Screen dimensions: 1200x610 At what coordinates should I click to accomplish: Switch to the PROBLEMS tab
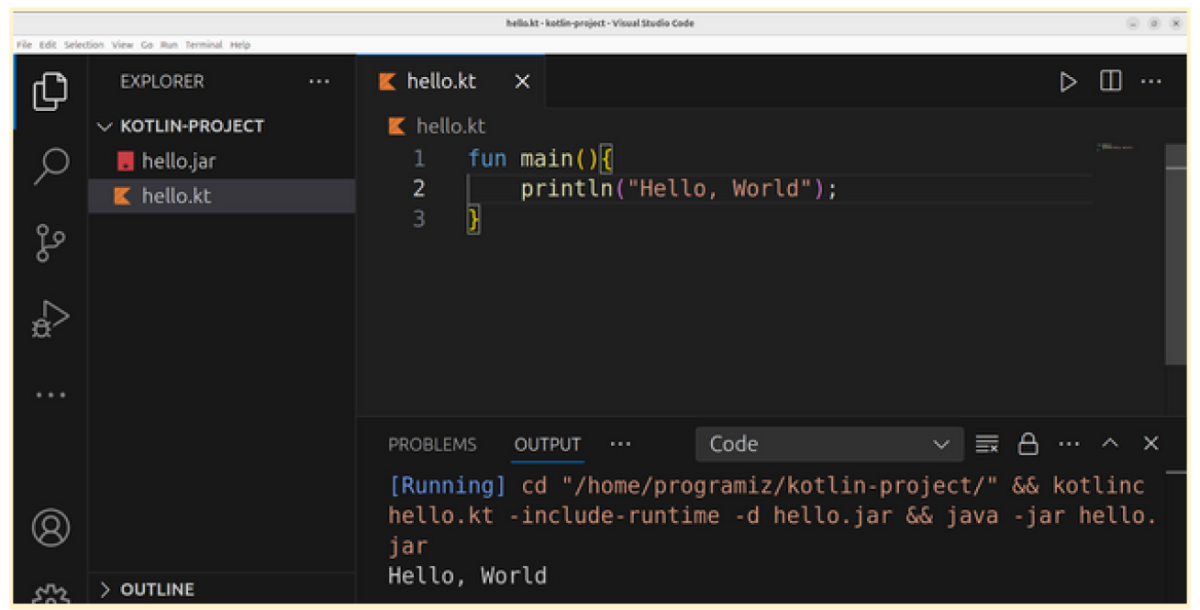pos(433,444)
